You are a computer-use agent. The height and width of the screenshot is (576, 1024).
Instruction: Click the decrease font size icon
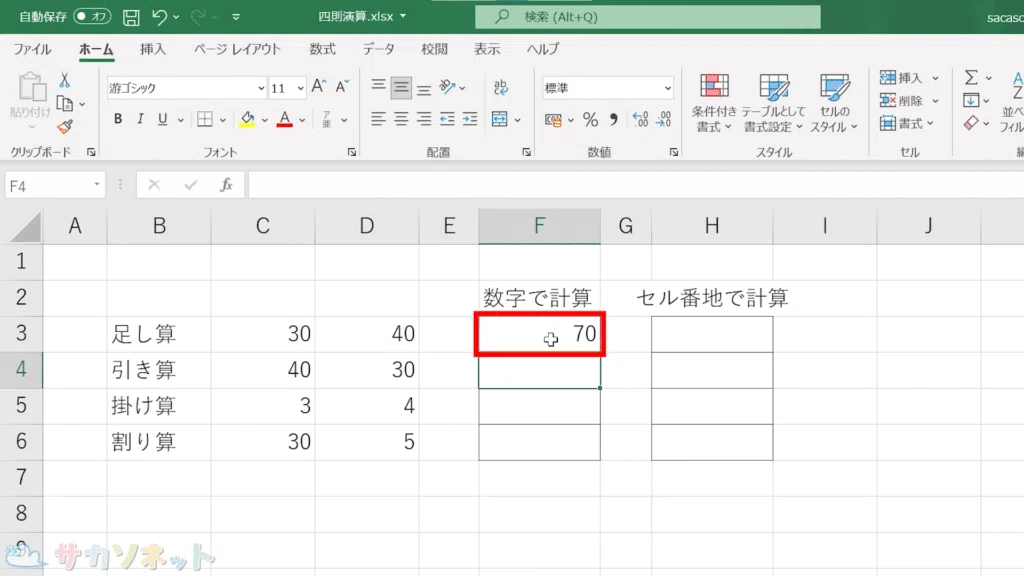[342, 86]
